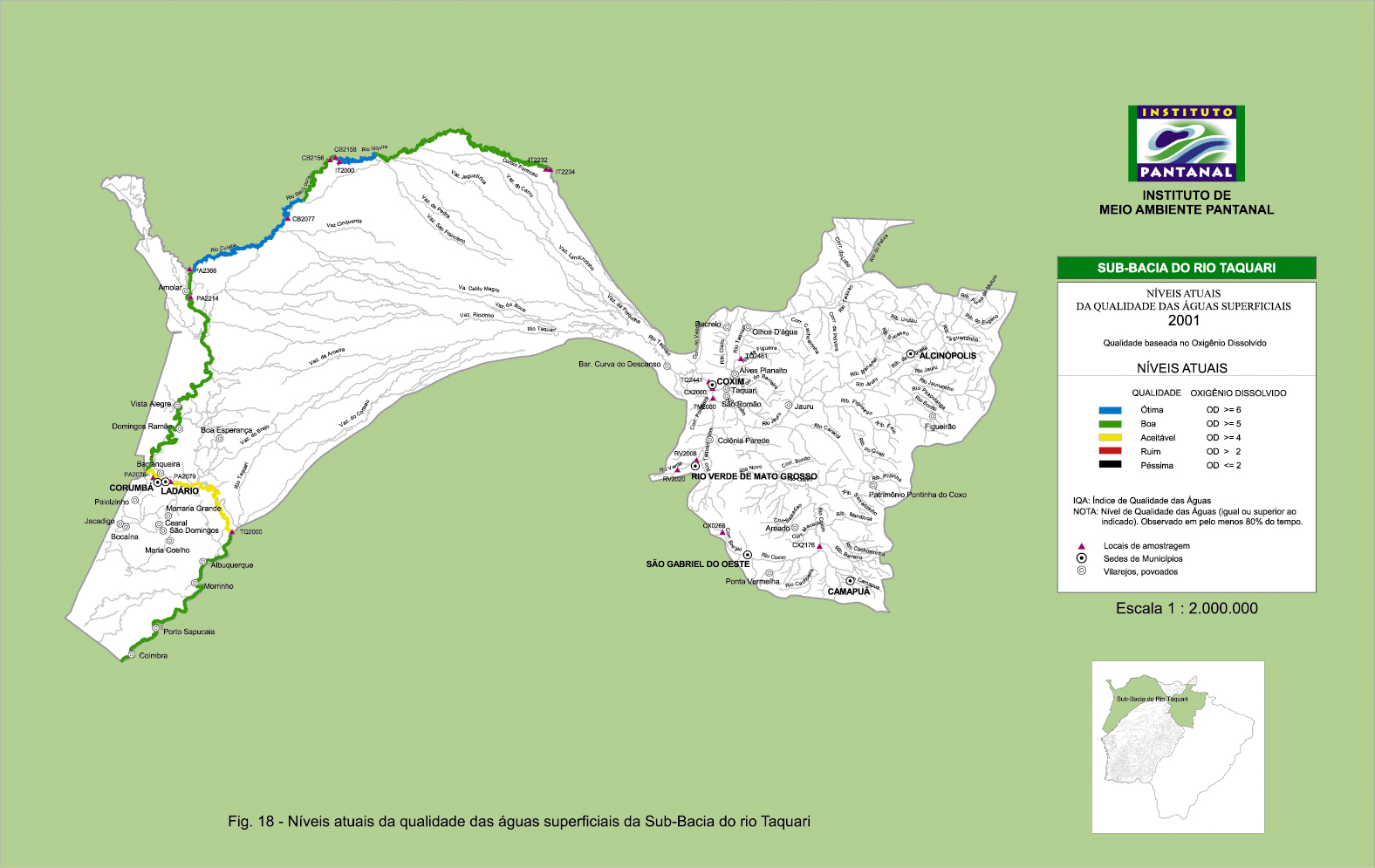
Task: Select the São Gabriel do Oeste marker
Action: click(747, 555)
